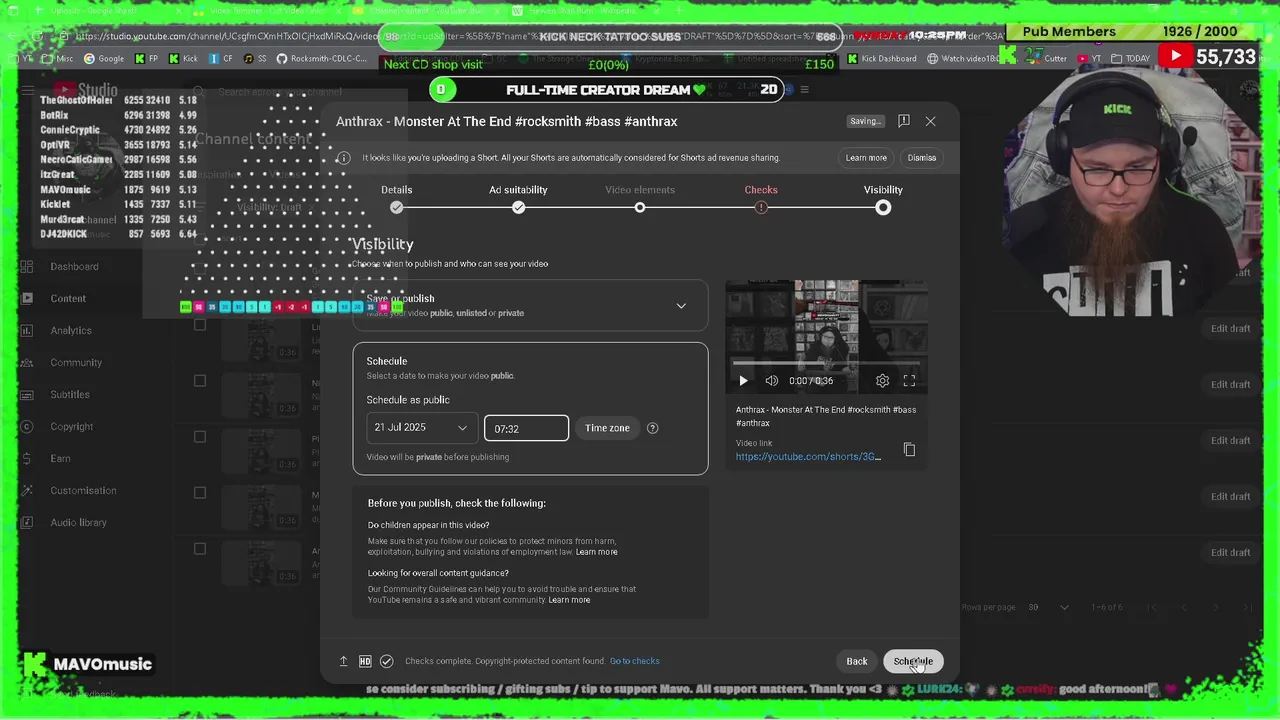Go to the Ad suitability step

click(518, 198)
